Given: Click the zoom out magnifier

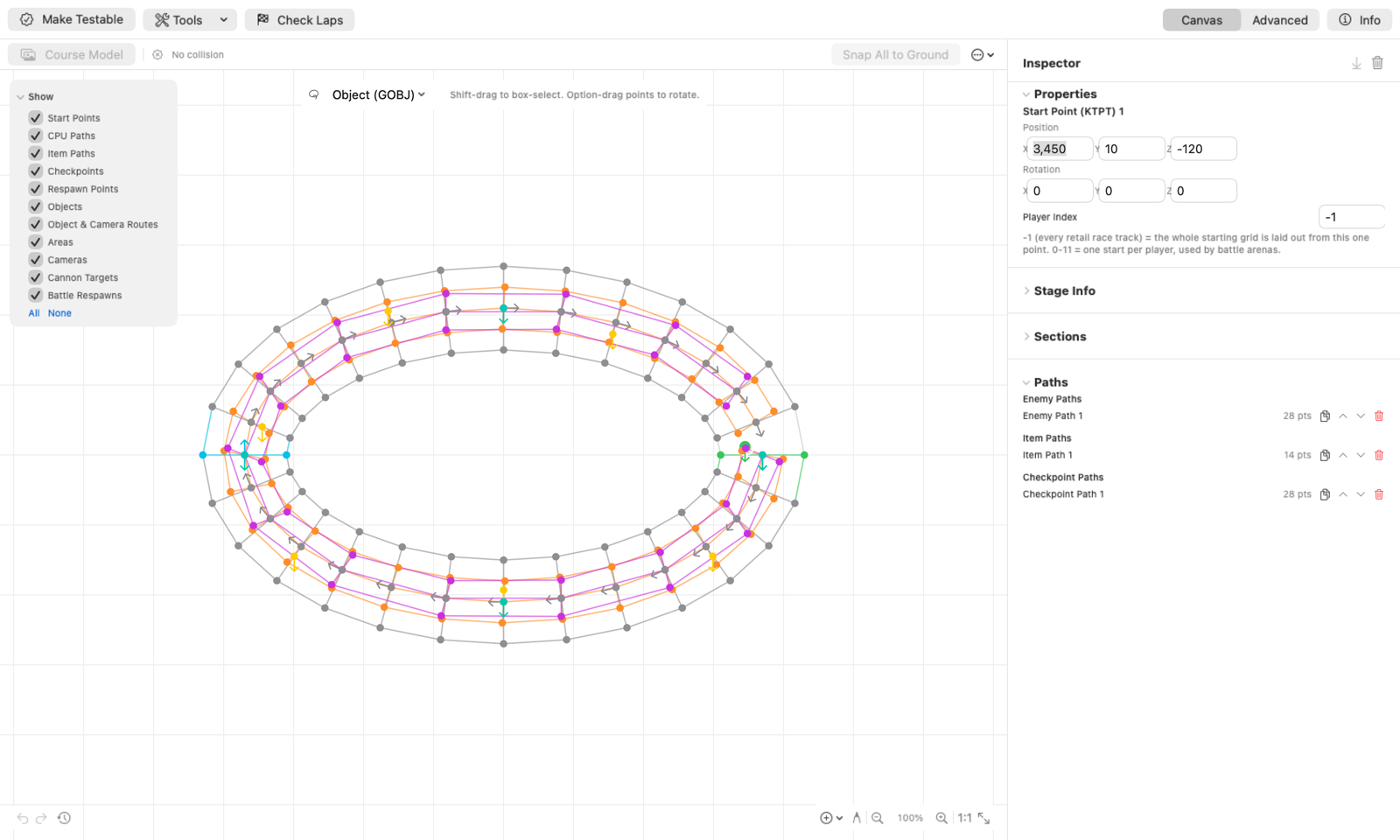Looking at the screenshot, I should point(877,818).
